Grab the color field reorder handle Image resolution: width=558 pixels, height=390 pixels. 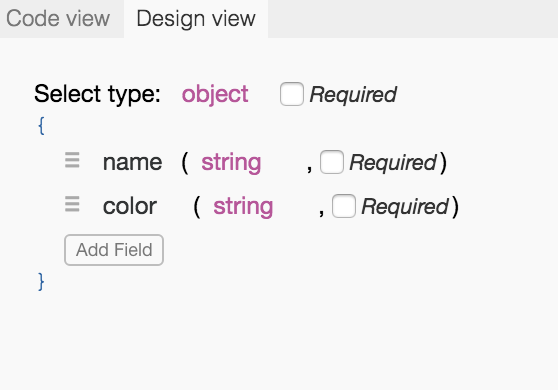pos(72,204)
